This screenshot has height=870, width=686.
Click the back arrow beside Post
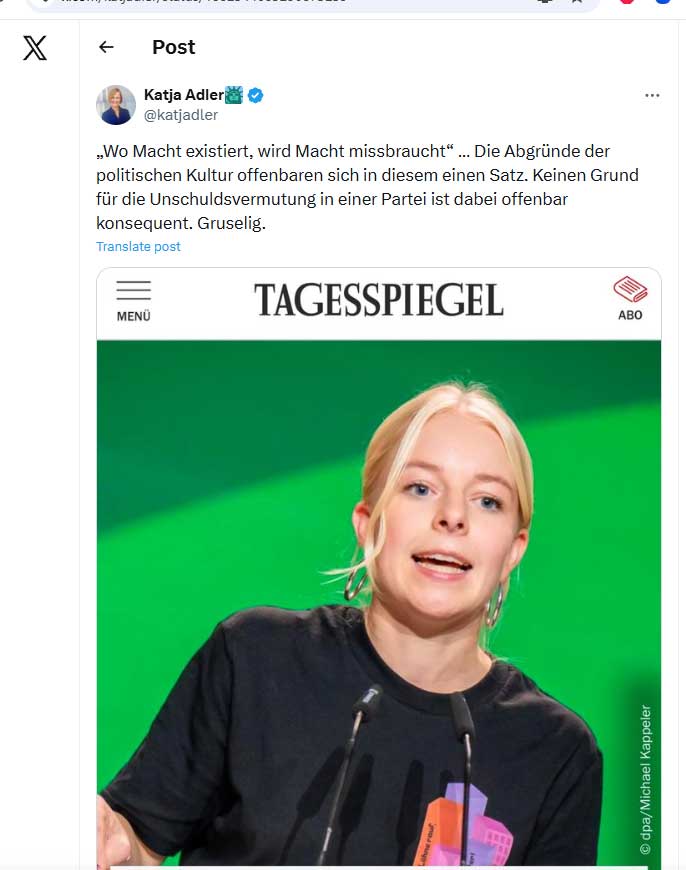[x=106, y=47]
